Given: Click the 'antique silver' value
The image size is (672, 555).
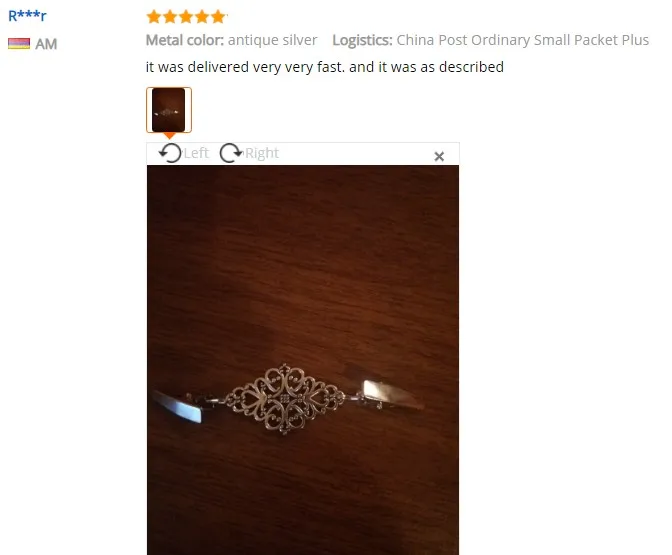Looking at the screenshot, I should coord(272,40).
